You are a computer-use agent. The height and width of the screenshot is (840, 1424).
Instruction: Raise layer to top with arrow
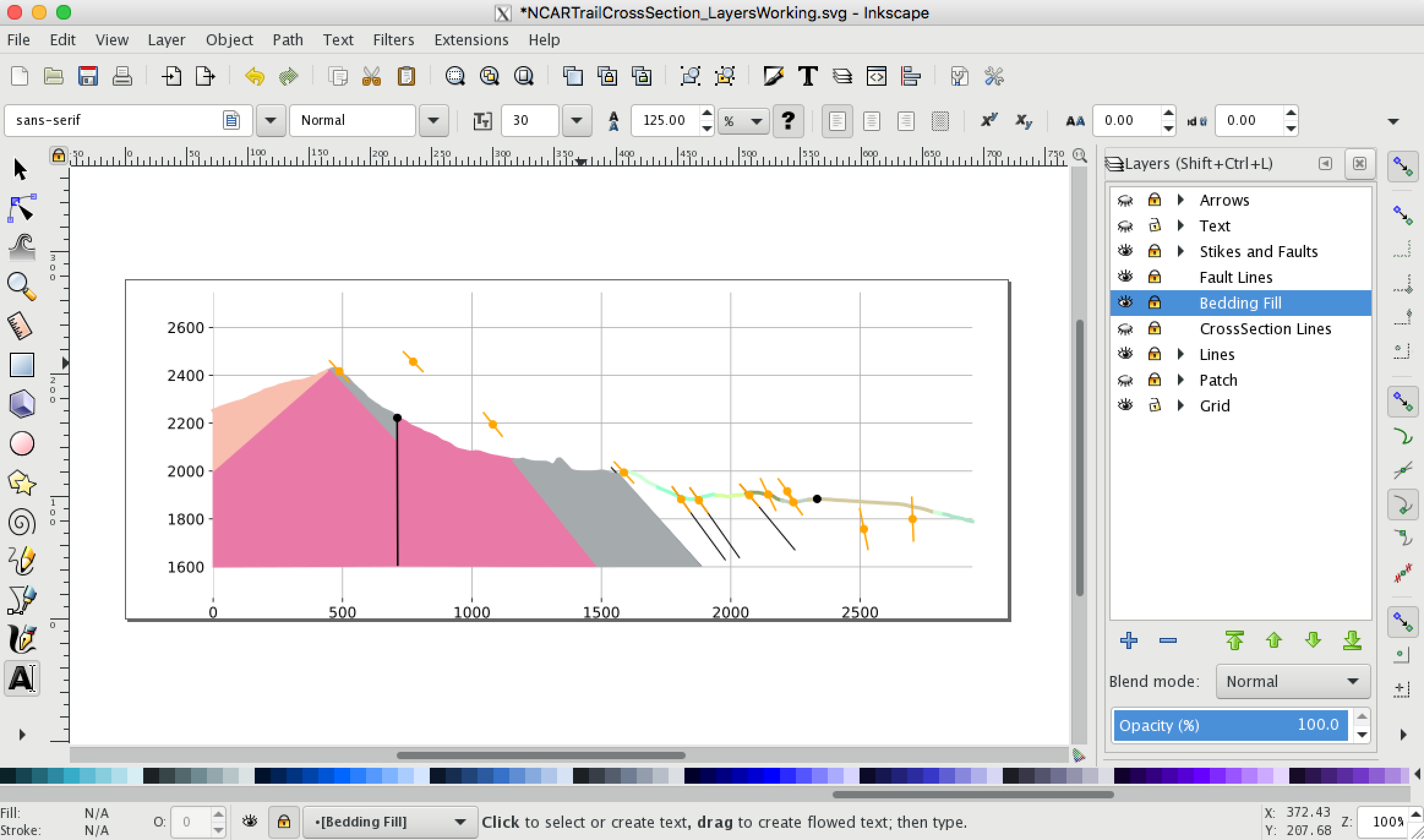point(1234,640)
